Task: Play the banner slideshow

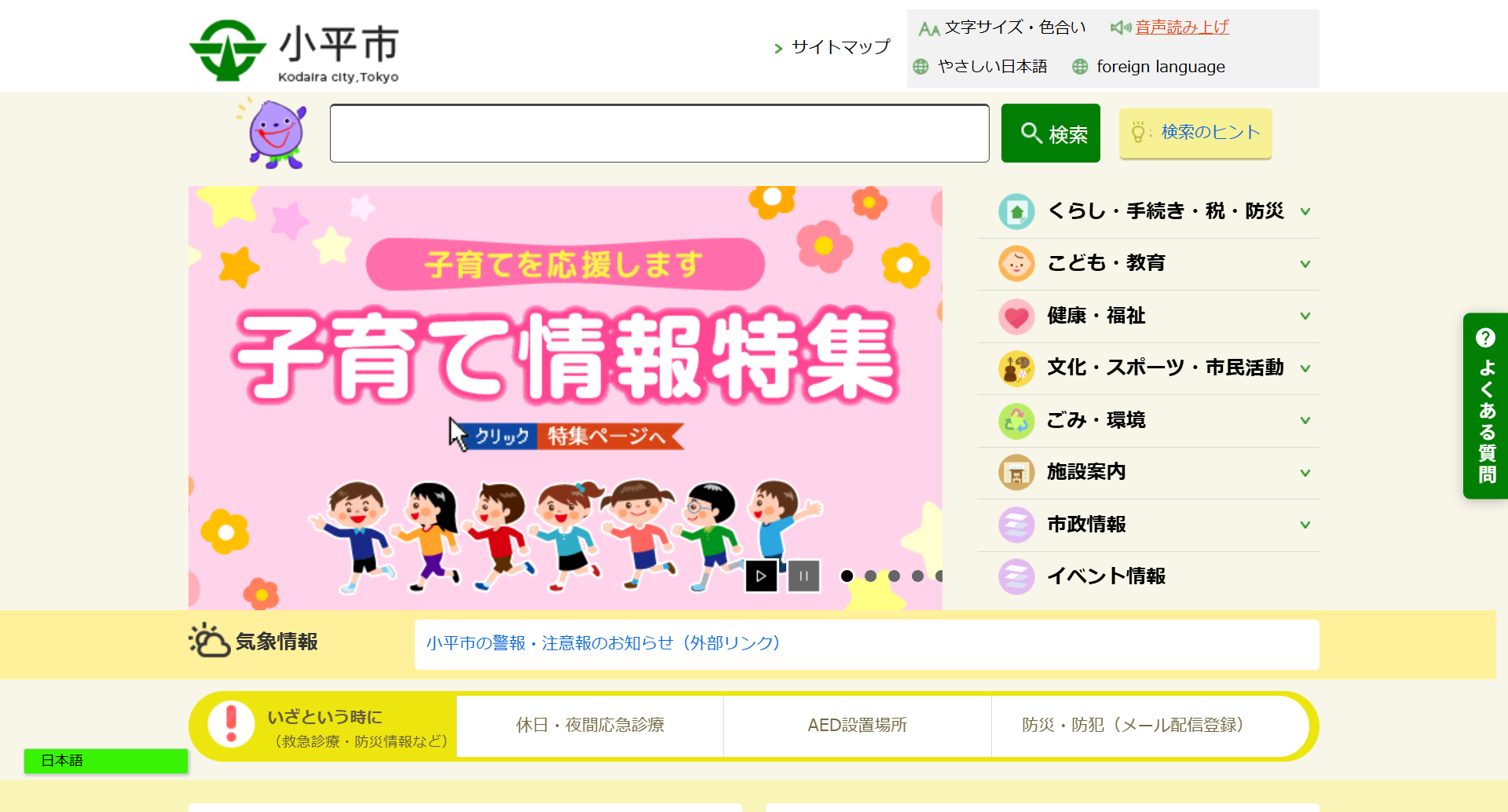Action: 760,576
